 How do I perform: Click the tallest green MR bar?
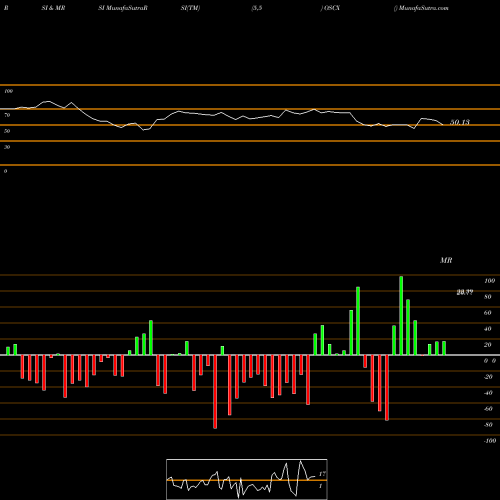(401, 315)
